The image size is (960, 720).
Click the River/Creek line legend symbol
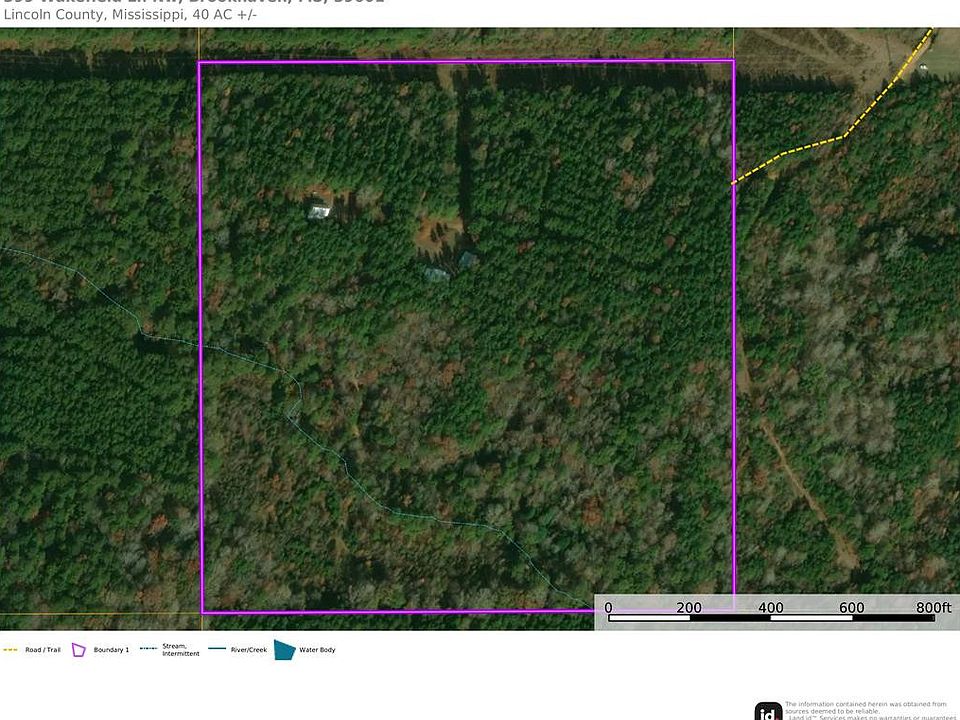pos(217,650)
